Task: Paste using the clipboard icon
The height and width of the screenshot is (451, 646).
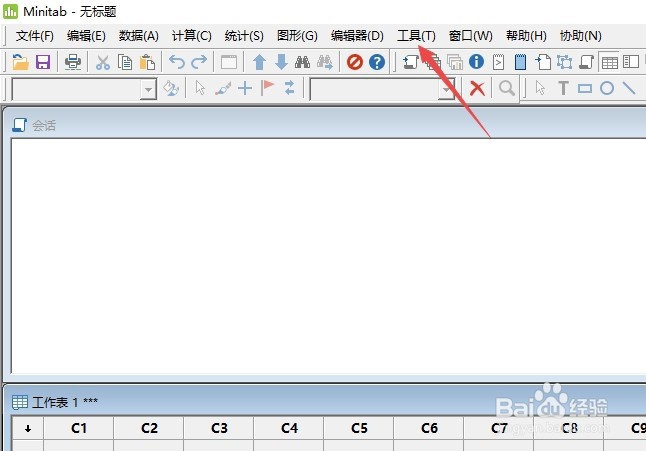Action: coord(147,62)
